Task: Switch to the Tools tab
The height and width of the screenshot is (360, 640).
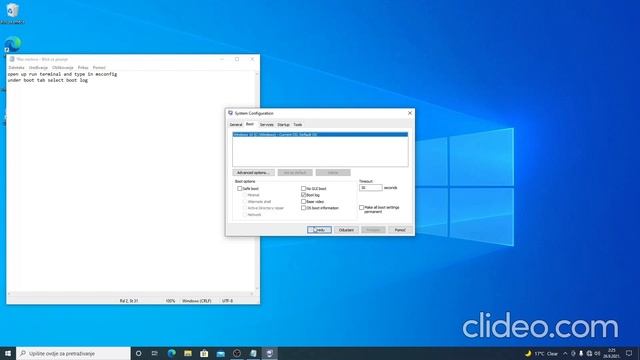Action: [x=298, y=124]
